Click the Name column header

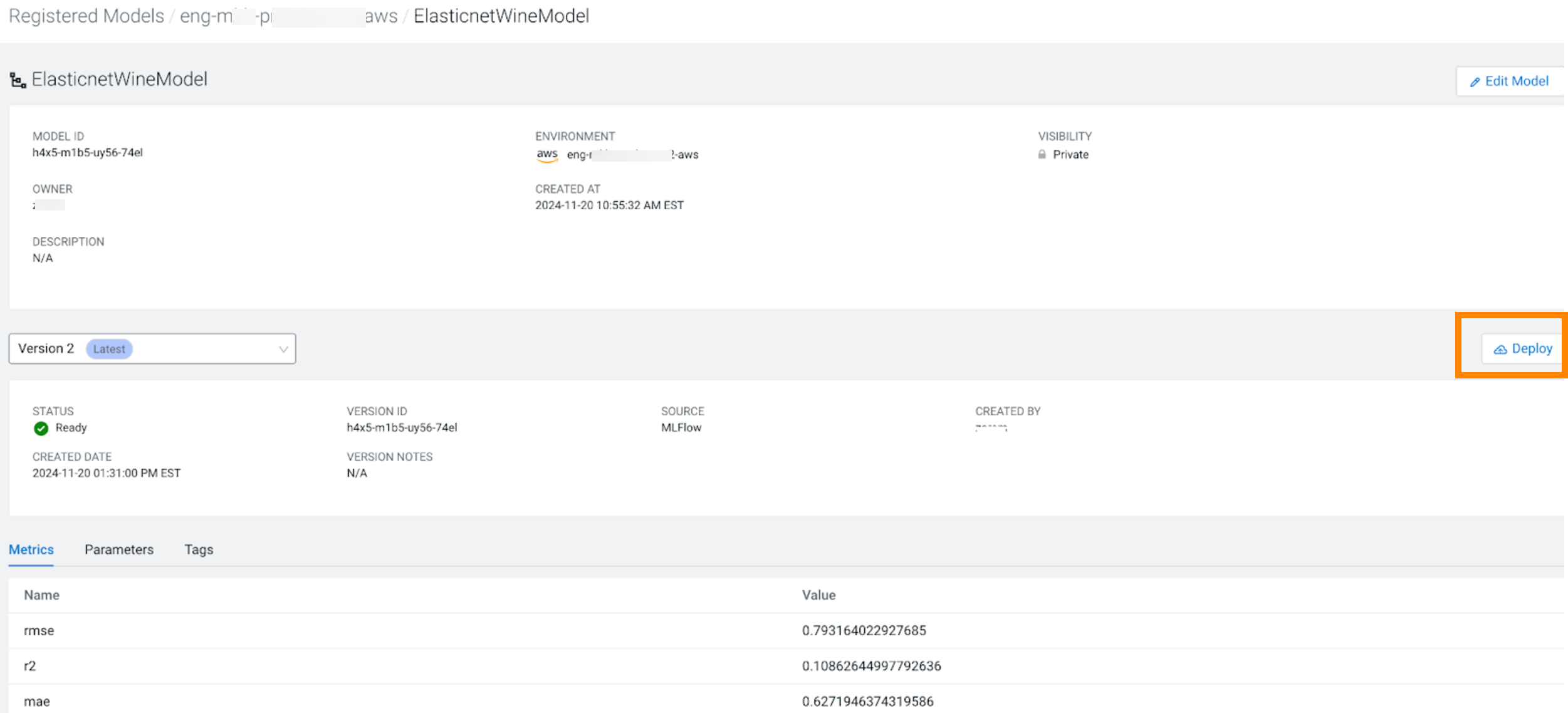coord(42,595)
